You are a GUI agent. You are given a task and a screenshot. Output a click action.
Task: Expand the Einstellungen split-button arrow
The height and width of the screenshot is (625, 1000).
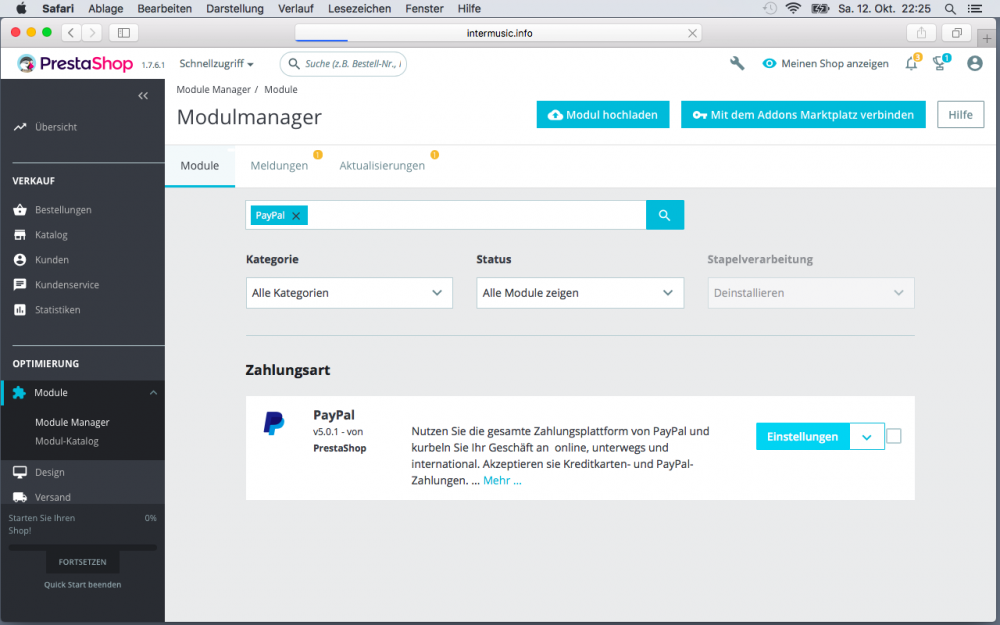(867, 436)
